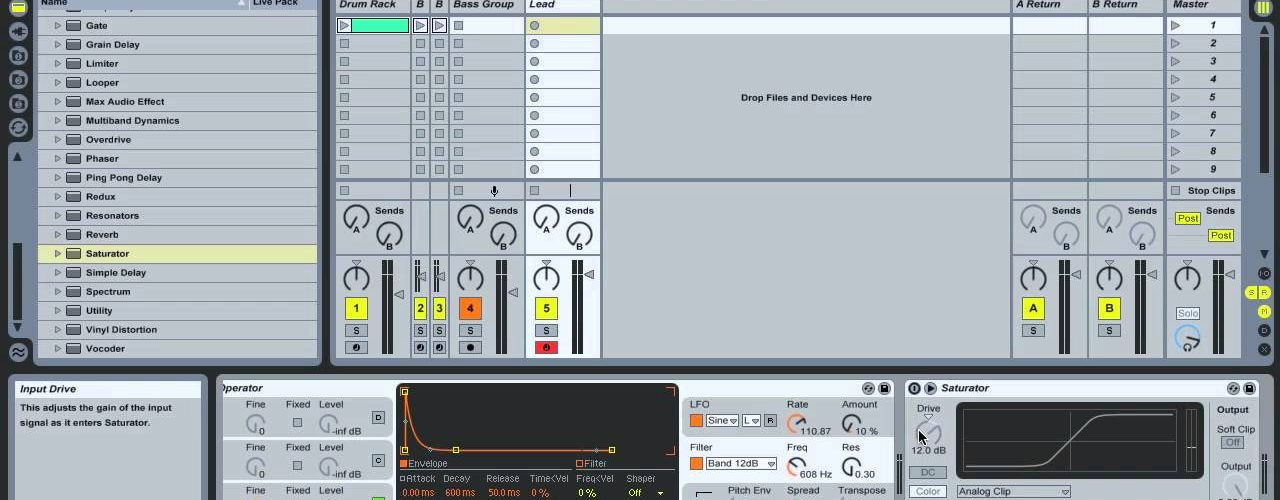Toggle the Mixer section (M button)
Image resolution: width=1280 pixels, height=500 pixels.
(1264, 311)
